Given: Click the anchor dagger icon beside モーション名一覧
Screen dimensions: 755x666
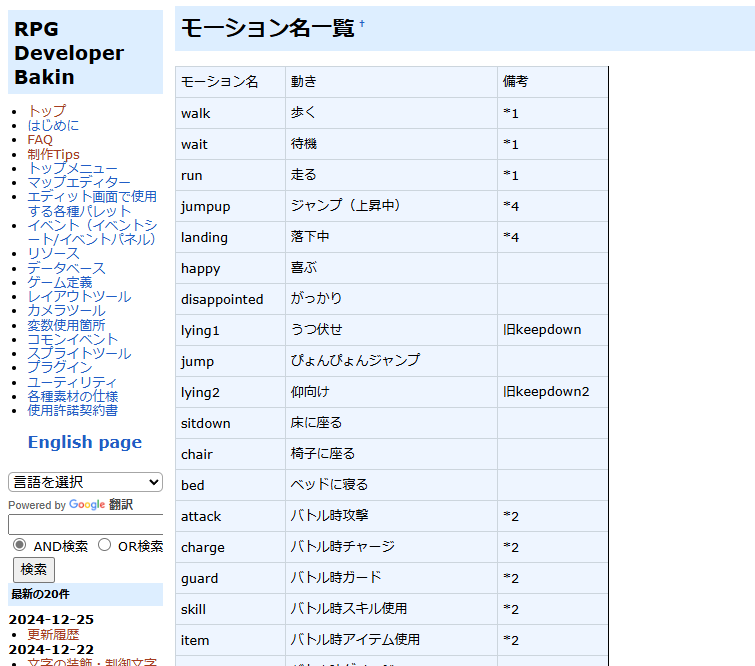Looking at the screenshot, I should coord(362,23).
